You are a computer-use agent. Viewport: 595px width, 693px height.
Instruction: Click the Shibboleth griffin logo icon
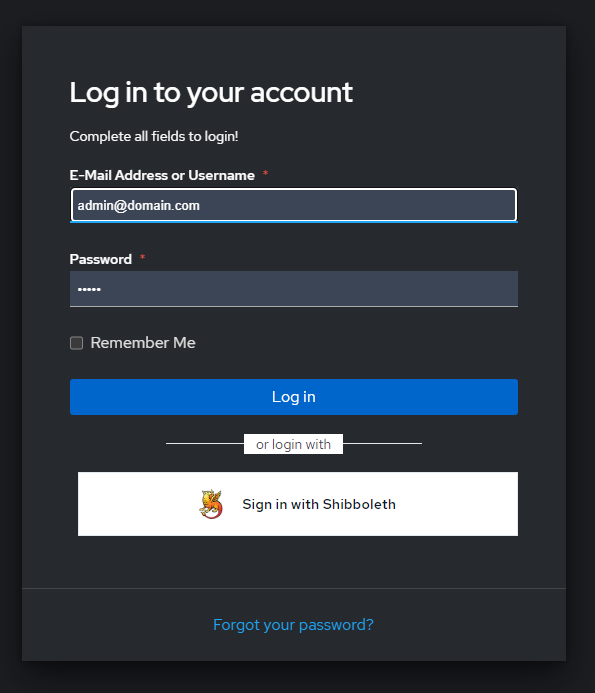(x=211, y=504)
